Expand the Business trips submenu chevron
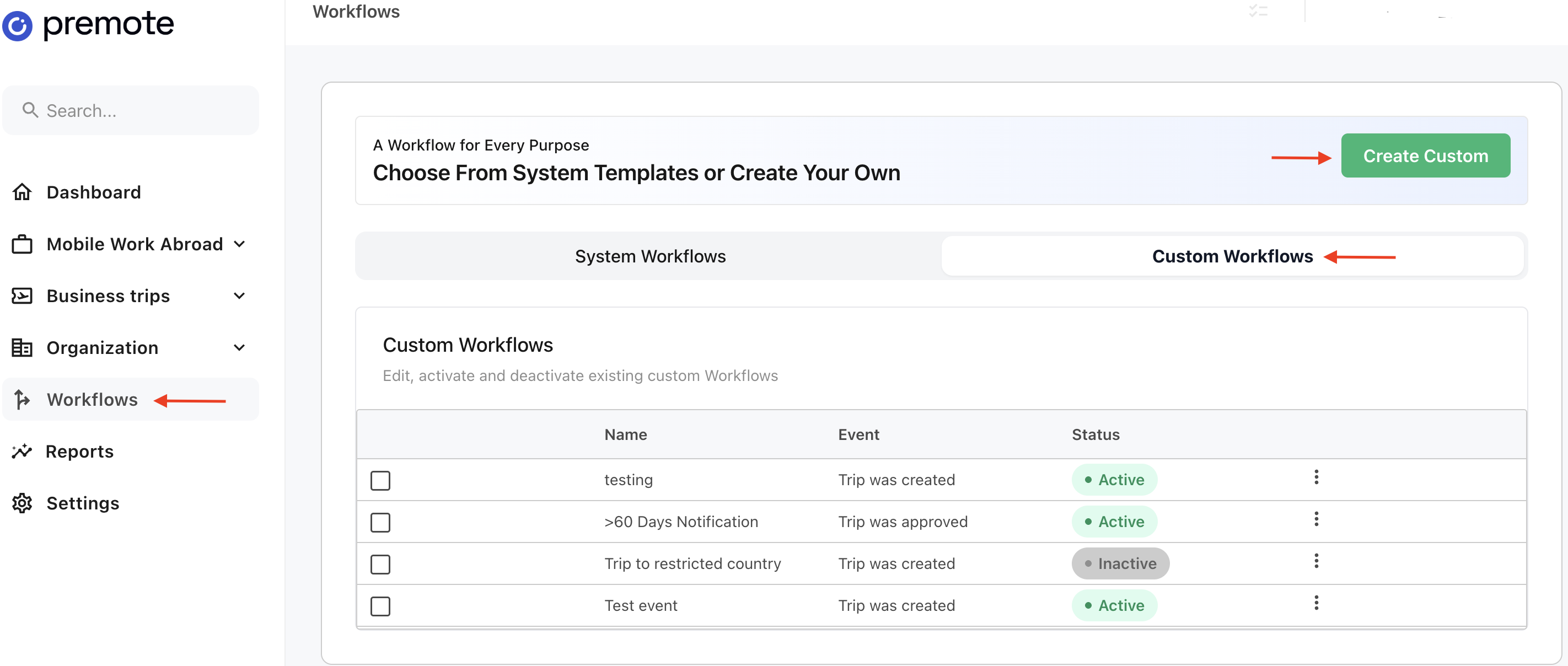This screenshot has width=1568, height=666. 240,296
